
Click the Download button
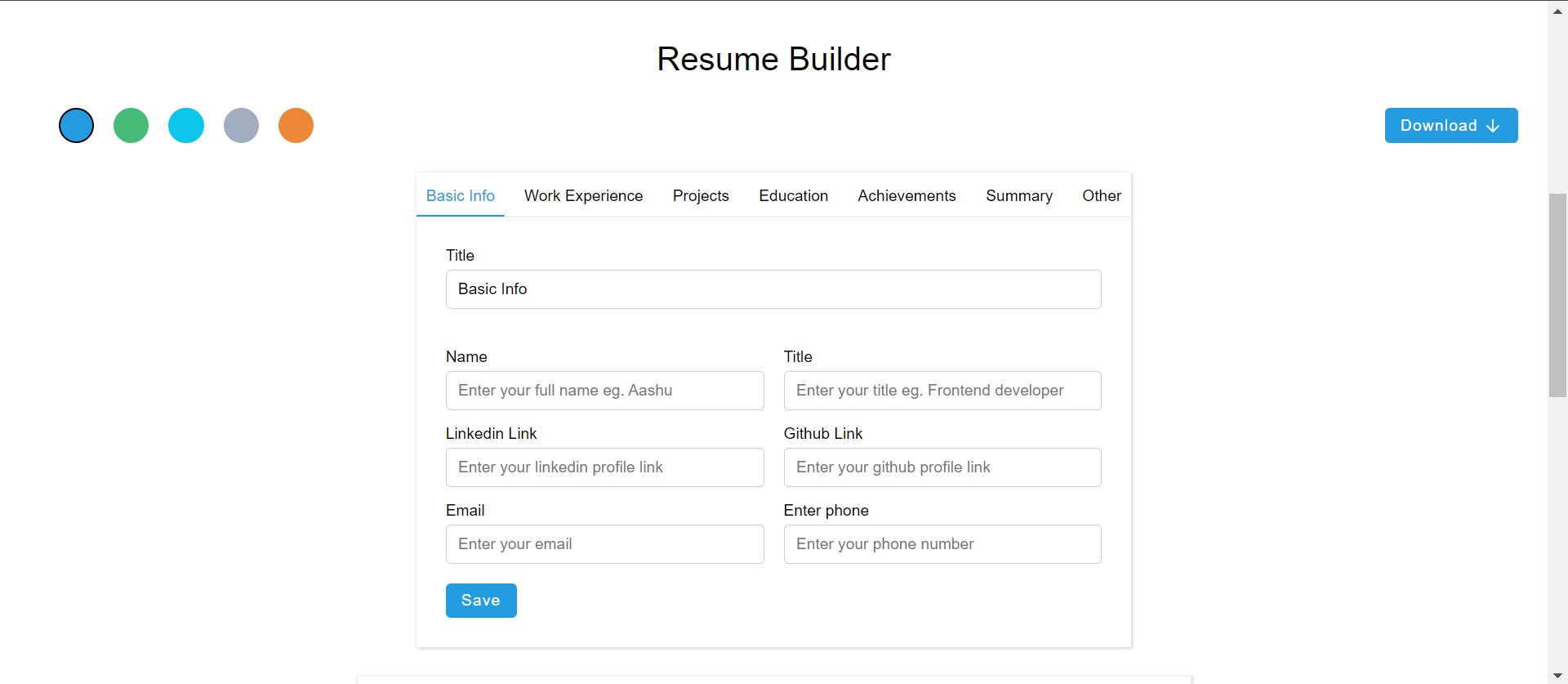(1450, 126)
